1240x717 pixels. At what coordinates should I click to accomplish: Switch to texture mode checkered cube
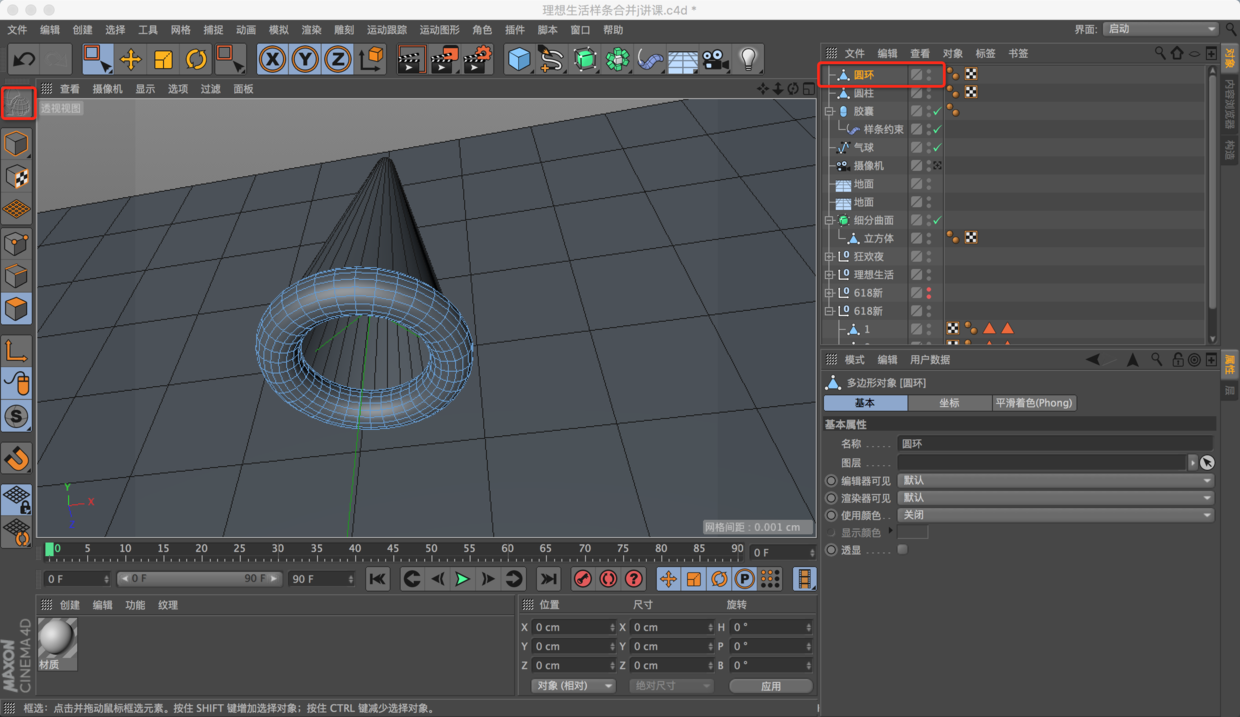tap(17, 177)
